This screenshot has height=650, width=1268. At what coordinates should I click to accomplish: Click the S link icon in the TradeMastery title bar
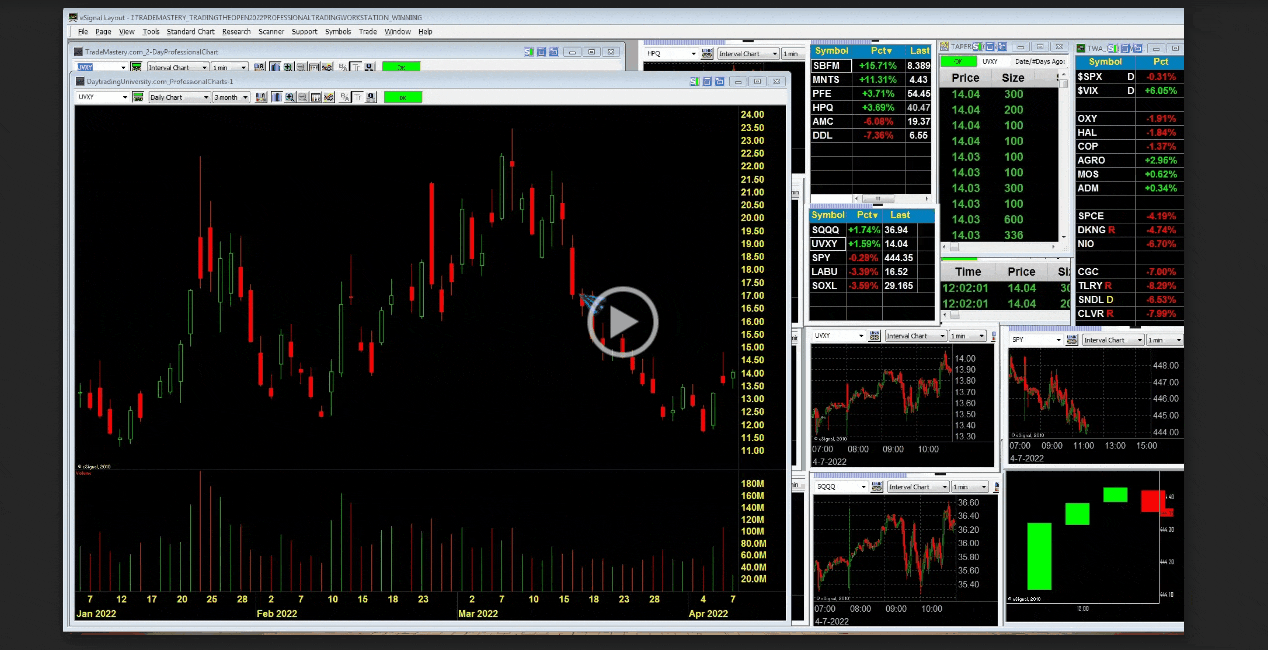(x=528, y=52)
